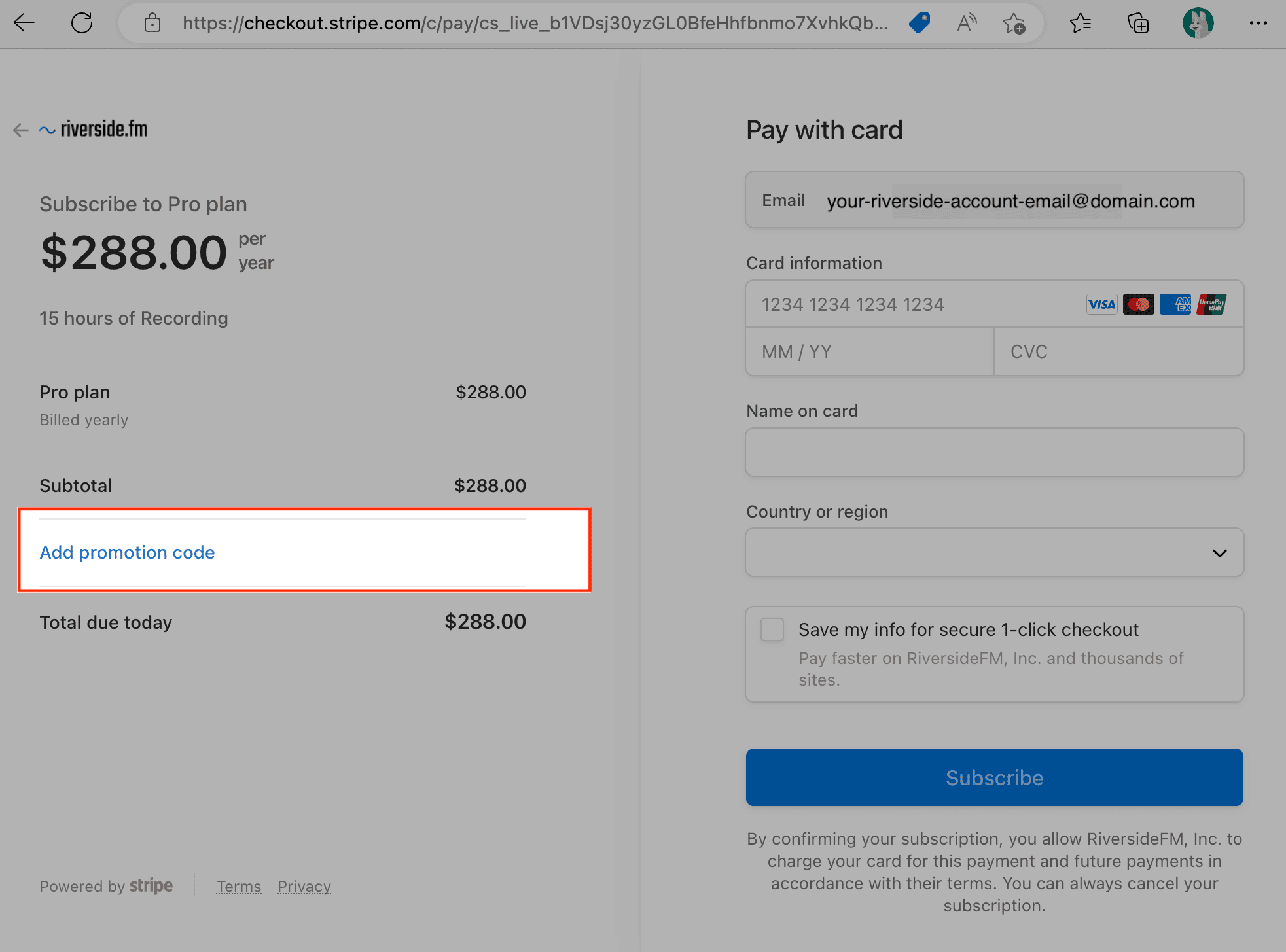Go back with the browser back arrow
Screen dimensions: 1286x952
click(x=24, y=23)
